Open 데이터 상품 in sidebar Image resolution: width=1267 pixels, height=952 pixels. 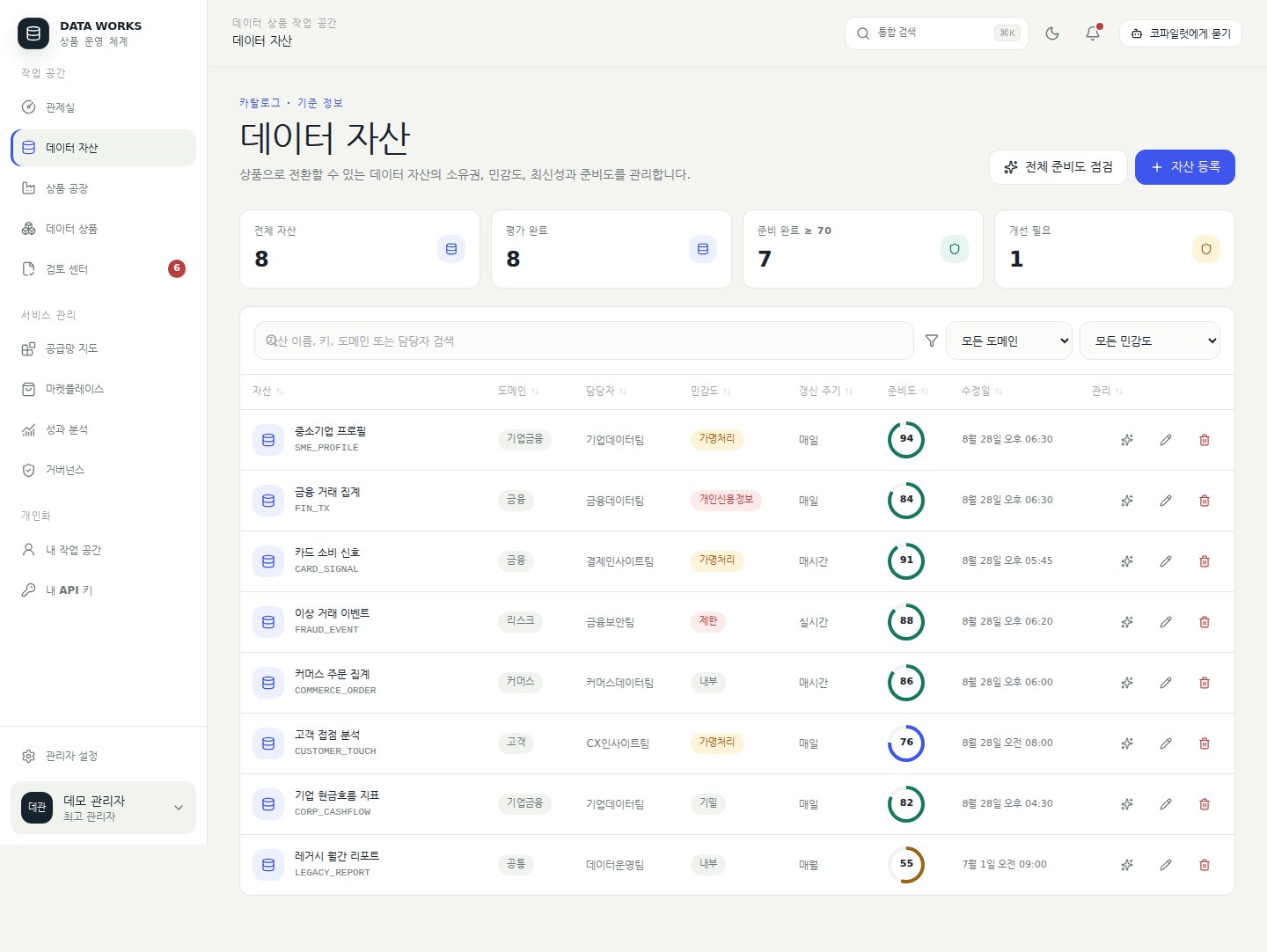point(103,229)
